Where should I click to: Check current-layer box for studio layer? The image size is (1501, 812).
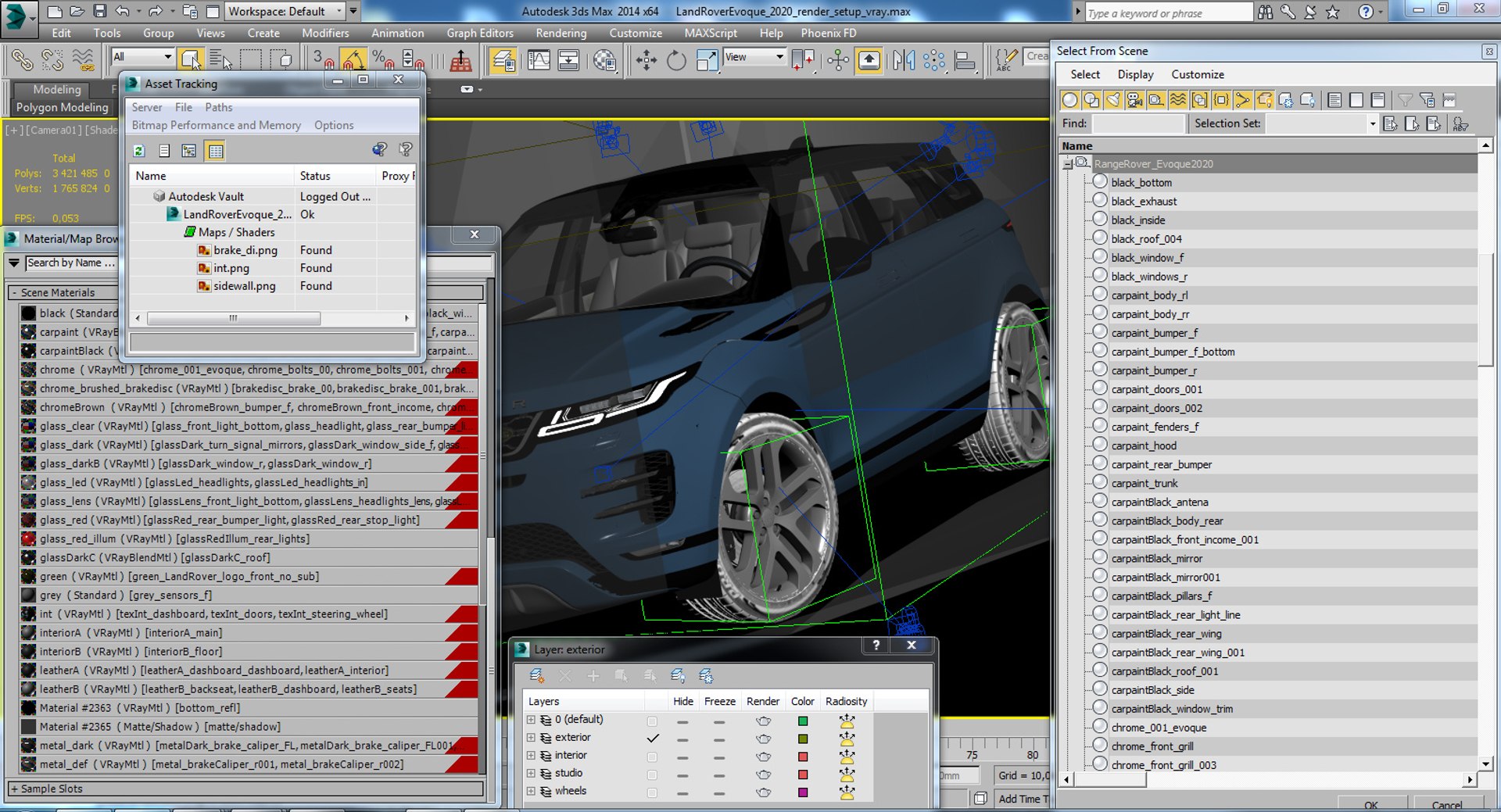tap(652, 774)
